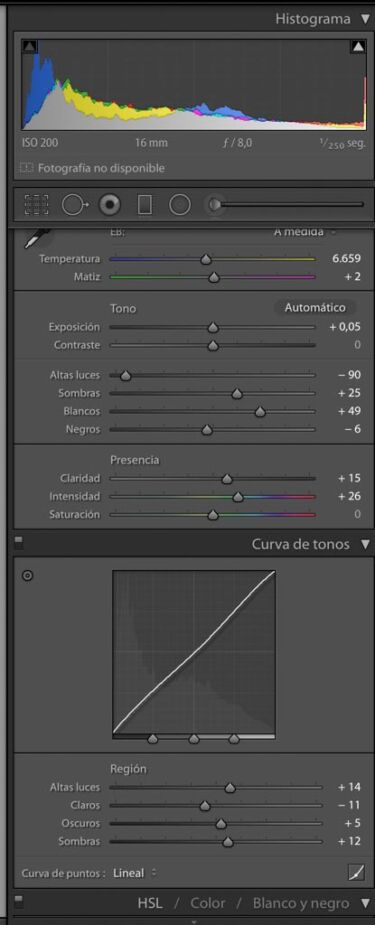This screenshot has height=925, width=375.
Task: Collapse the Curva de tonos panel
Action: pos(365,544)
